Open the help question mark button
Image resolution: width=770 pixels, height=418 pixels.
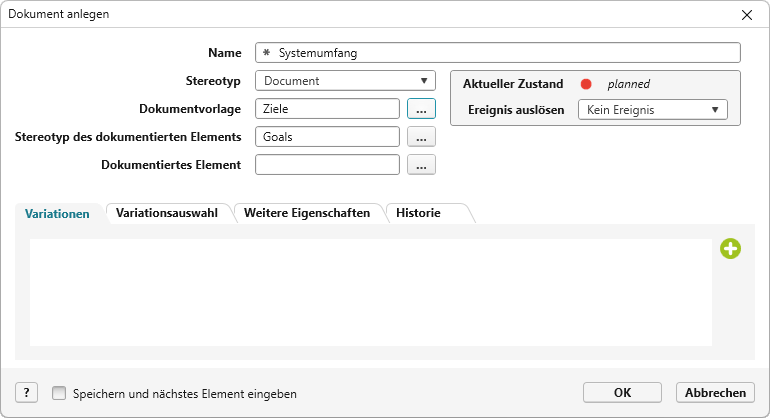point(27,393)
